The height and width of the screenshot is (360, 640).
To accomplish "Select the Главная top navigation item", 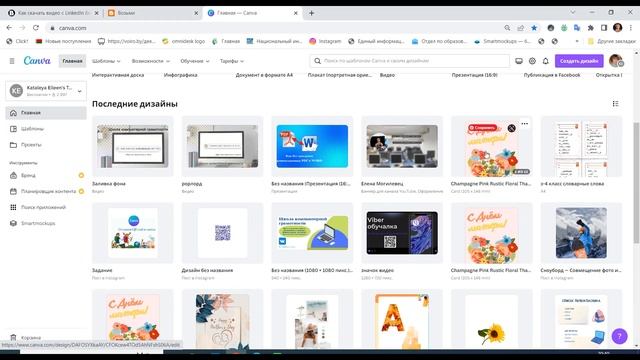I will [72, 61].
